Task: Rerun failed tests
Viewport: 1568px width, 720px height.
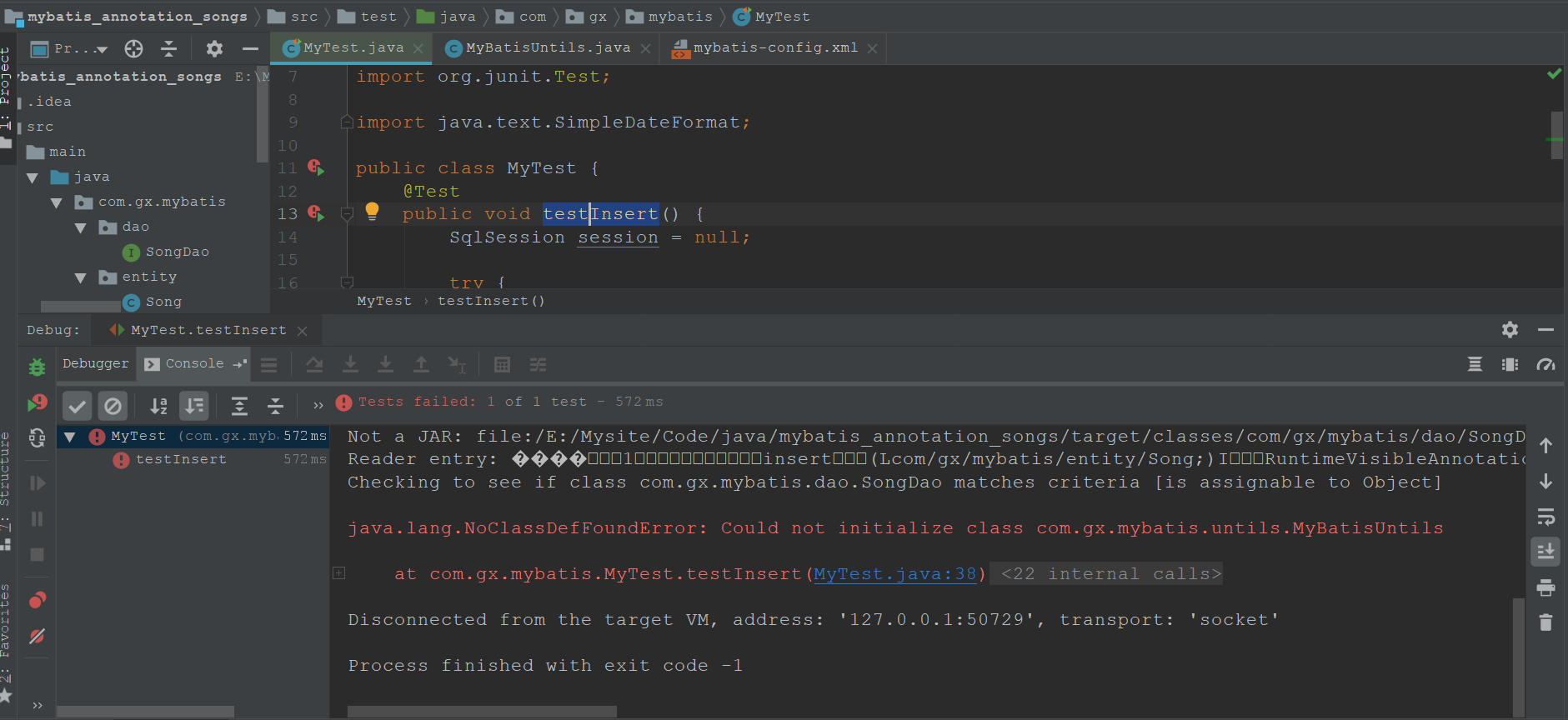Action: pos(37,403)
